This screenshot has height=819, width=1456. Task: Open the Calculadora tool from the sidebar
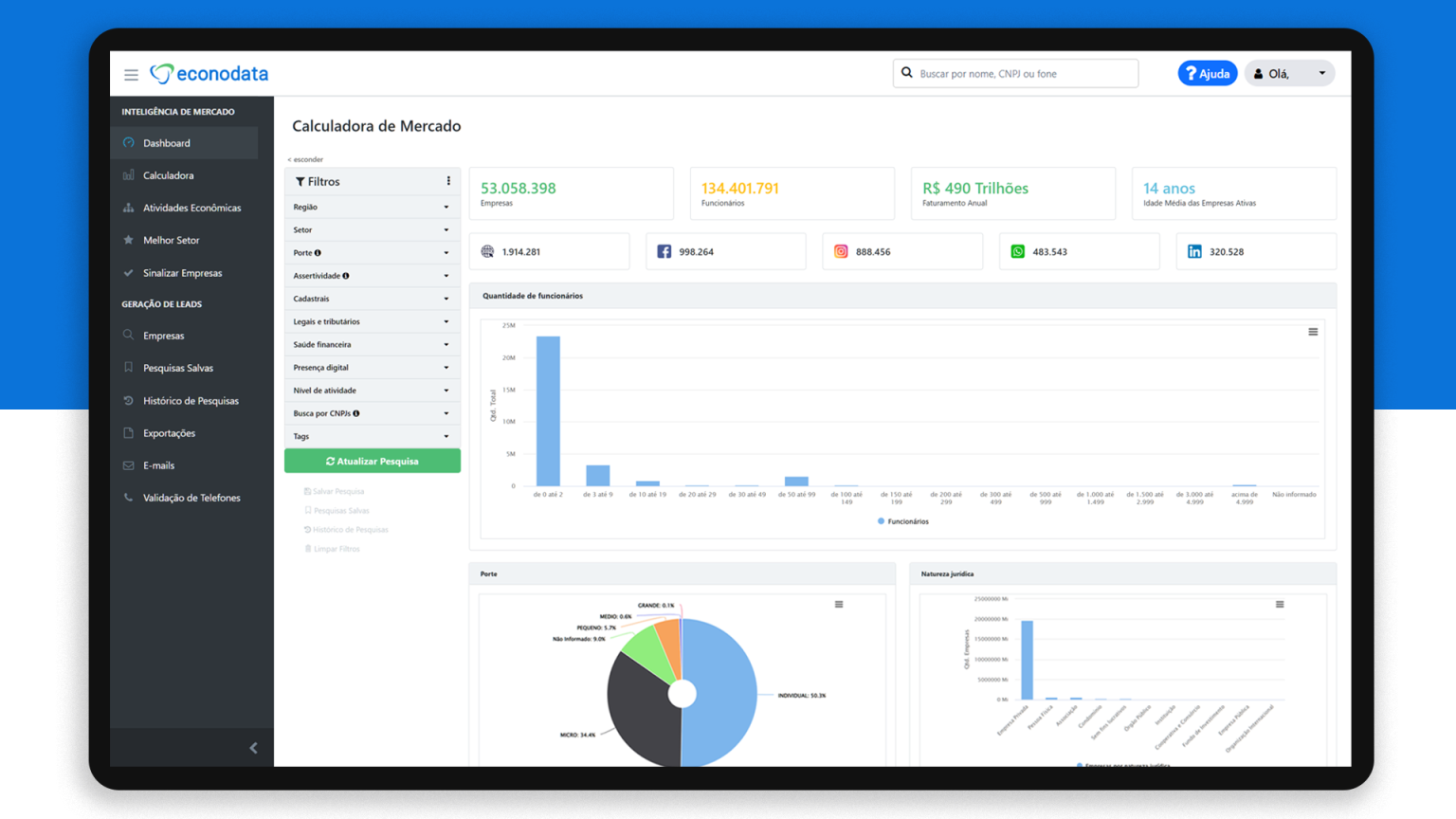coord(169,174)
